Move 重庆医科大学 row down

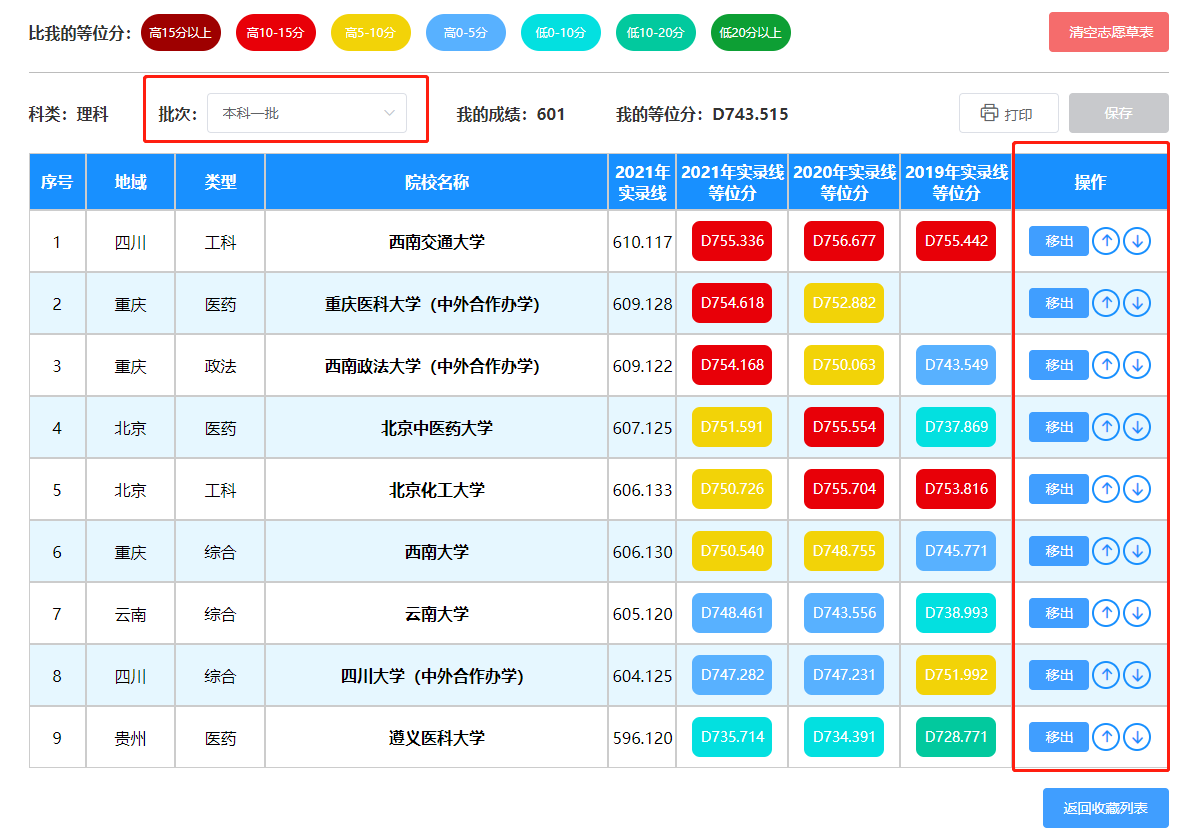pos(1137,303)
